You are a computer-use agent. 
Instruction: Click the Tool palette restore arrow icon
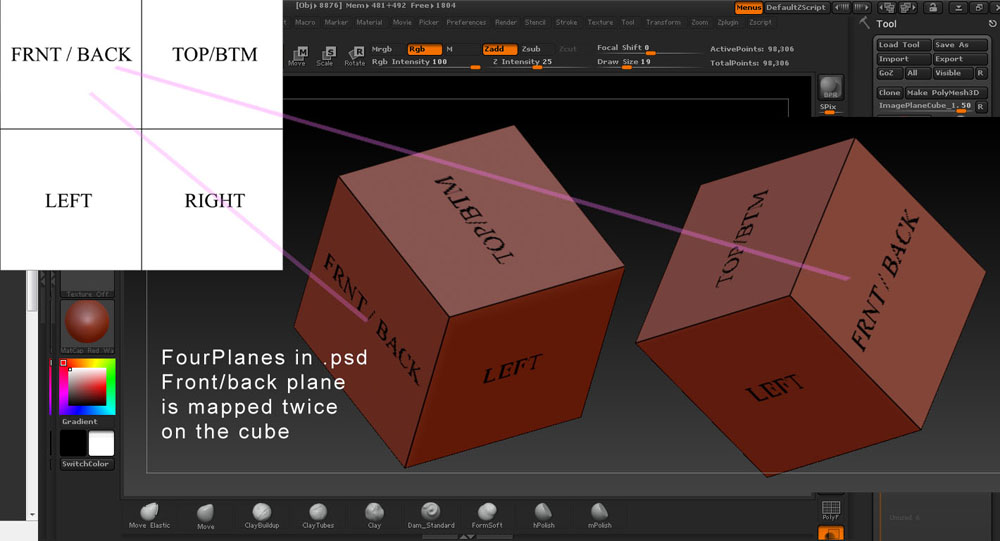pyautogui.click(x=992, y=24)
